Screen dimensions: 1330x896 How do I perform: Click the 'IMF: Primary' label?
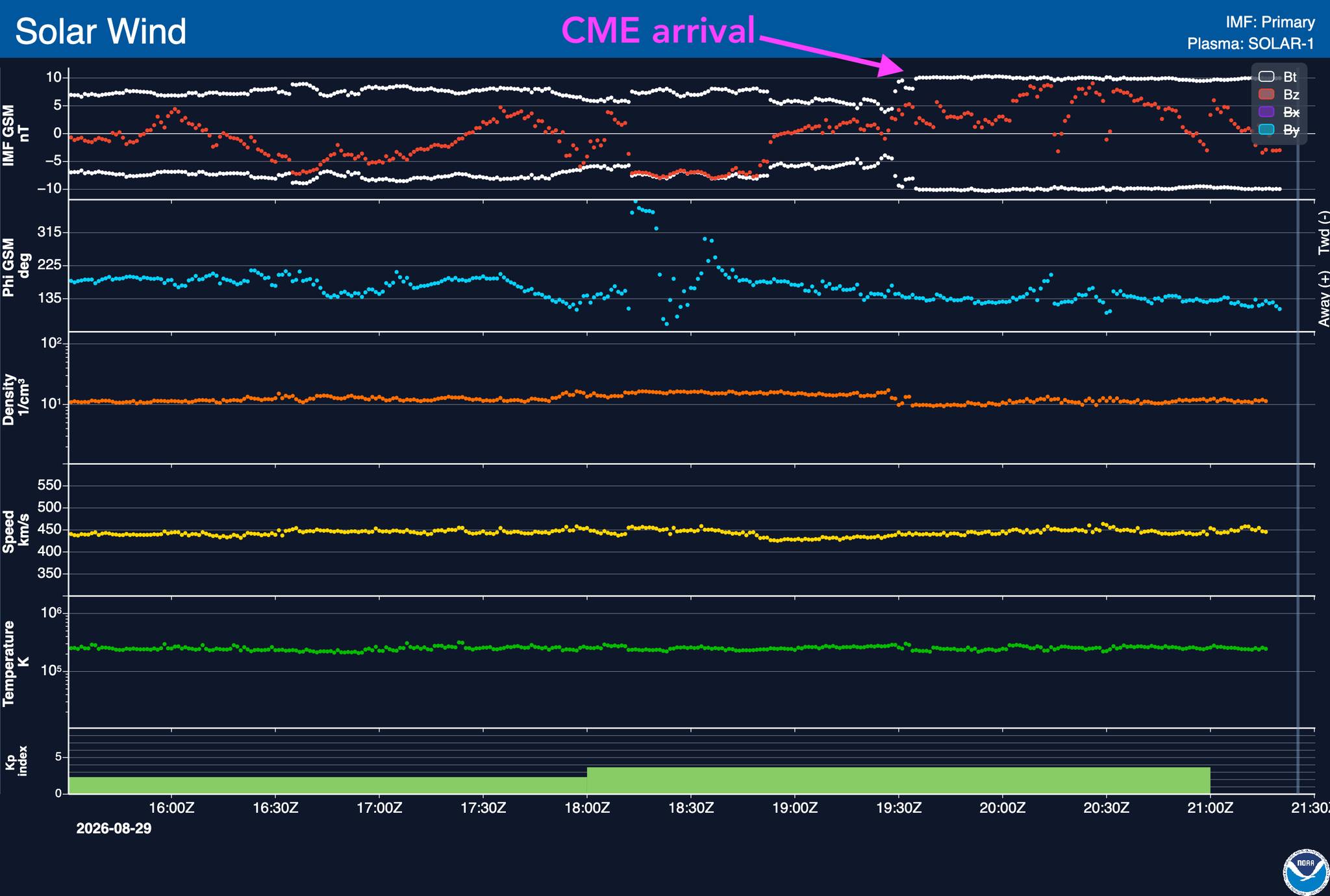tap(1270, 22)
